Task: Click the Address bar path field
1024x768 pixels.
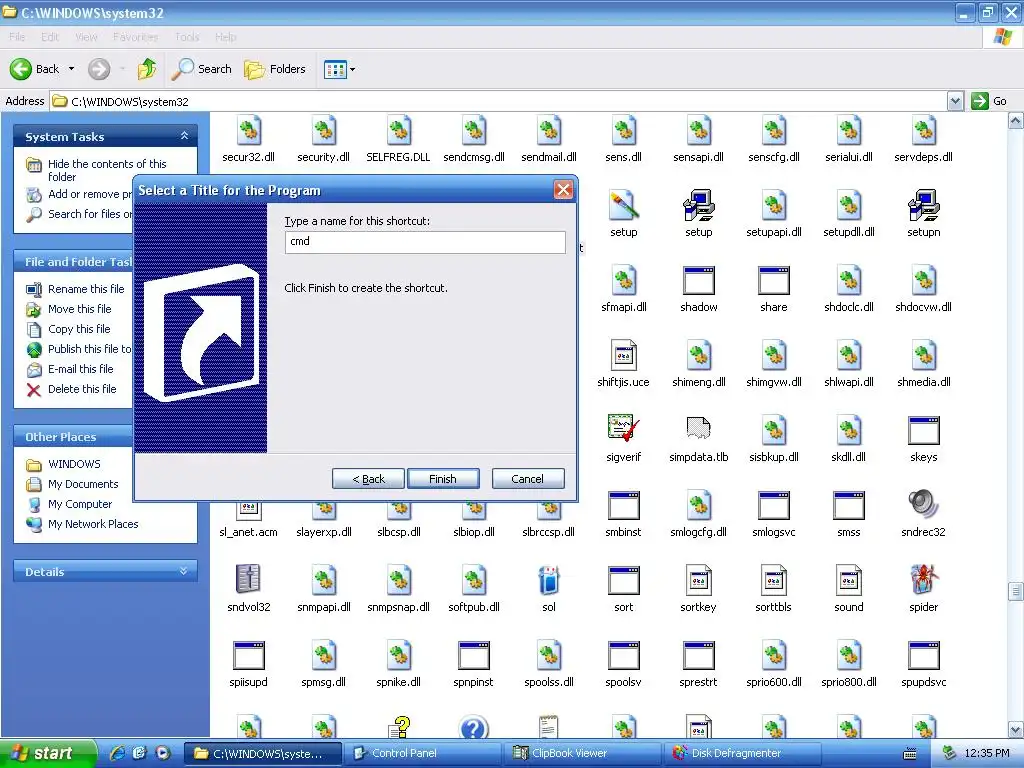Action: pyautogui.click(x=498, y=101)
